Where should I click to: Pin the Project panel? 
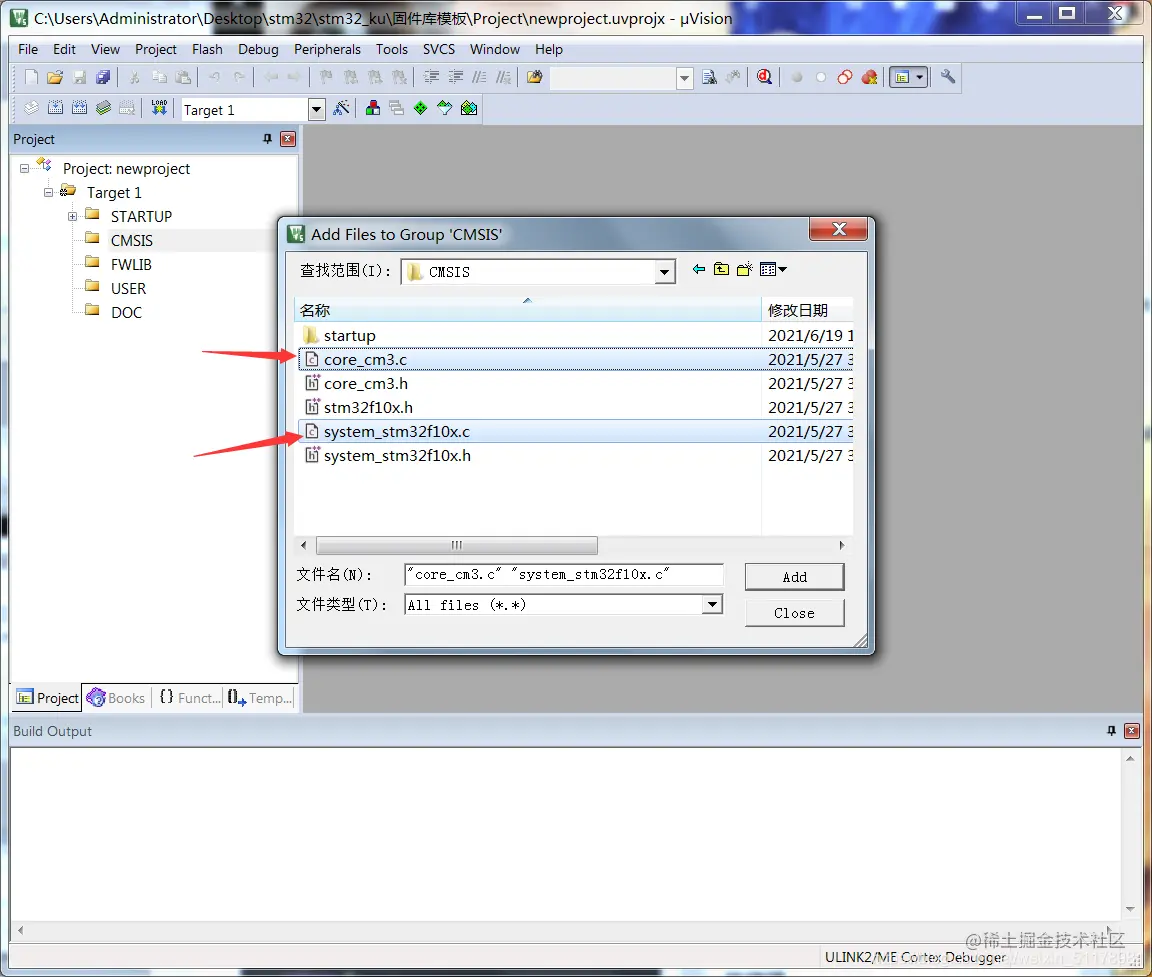point(267,139)
